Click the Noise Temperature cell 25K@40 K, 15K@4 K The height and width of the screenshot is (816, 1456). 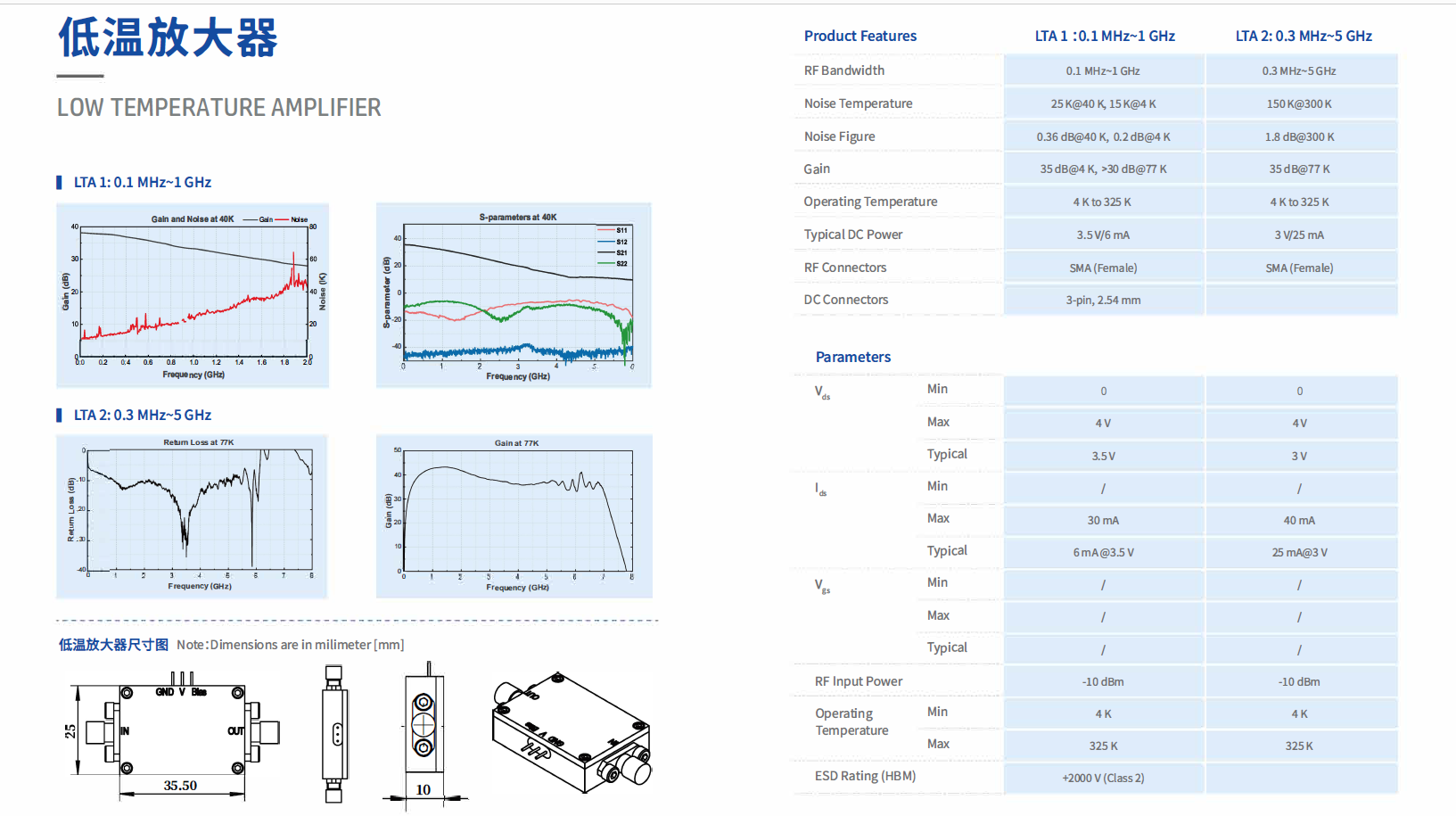pos(1104,103)
